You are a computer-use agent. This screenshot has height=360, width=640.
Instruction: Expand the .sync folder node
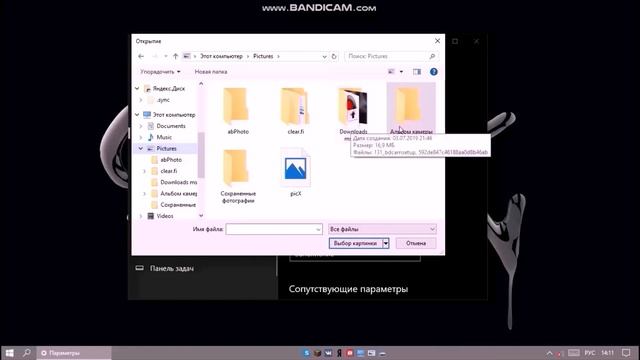click(141, 100)
